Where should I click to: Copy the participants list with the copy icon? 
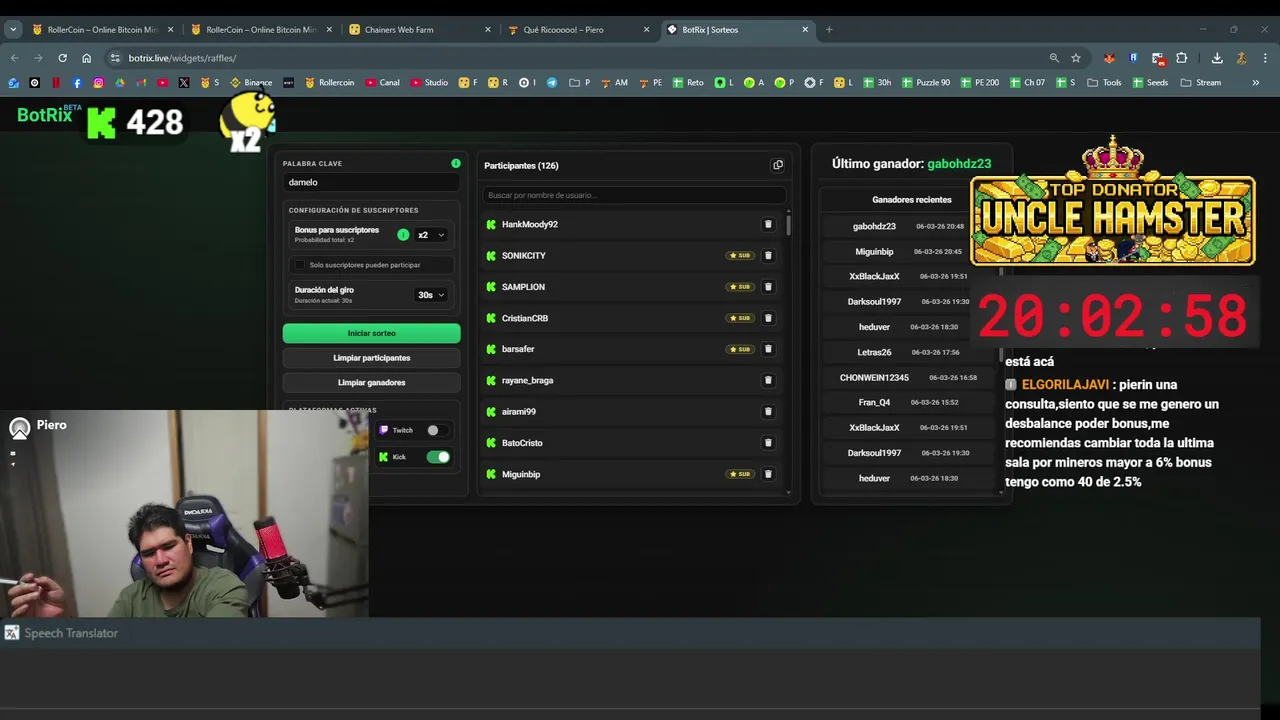click(778, 165)
